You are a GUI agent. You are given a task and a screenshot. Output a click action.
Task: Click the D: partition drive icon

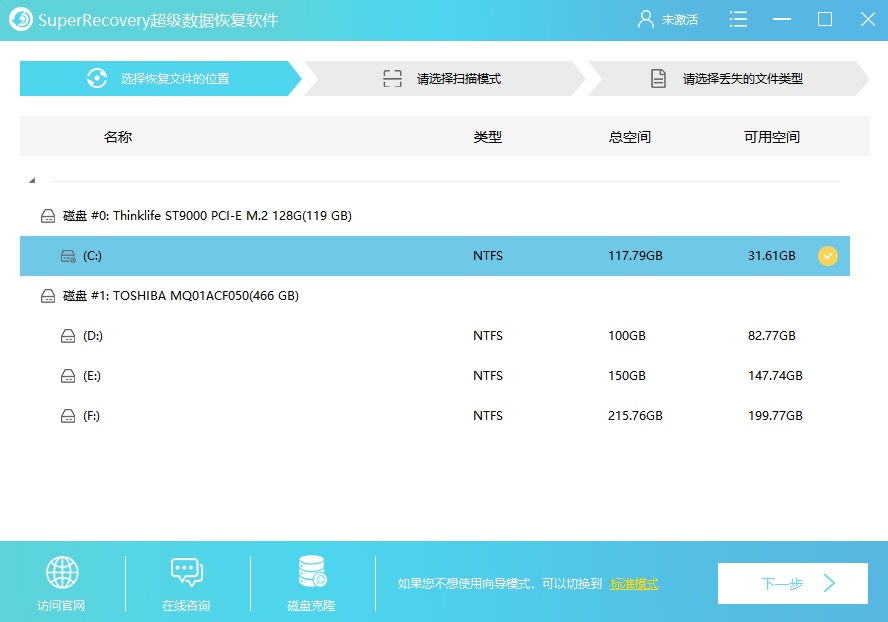[68, 336]
